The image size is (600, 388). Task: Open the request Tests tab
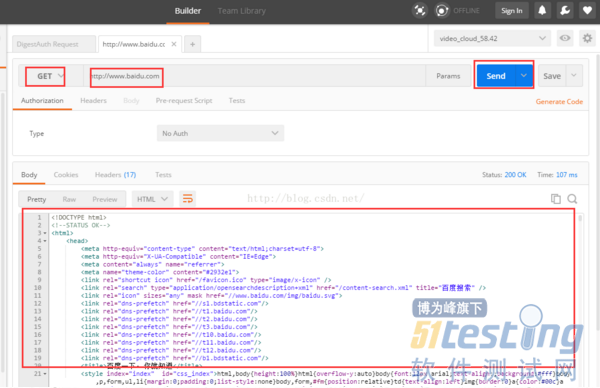pyautogui.click(x=236, y=101)
